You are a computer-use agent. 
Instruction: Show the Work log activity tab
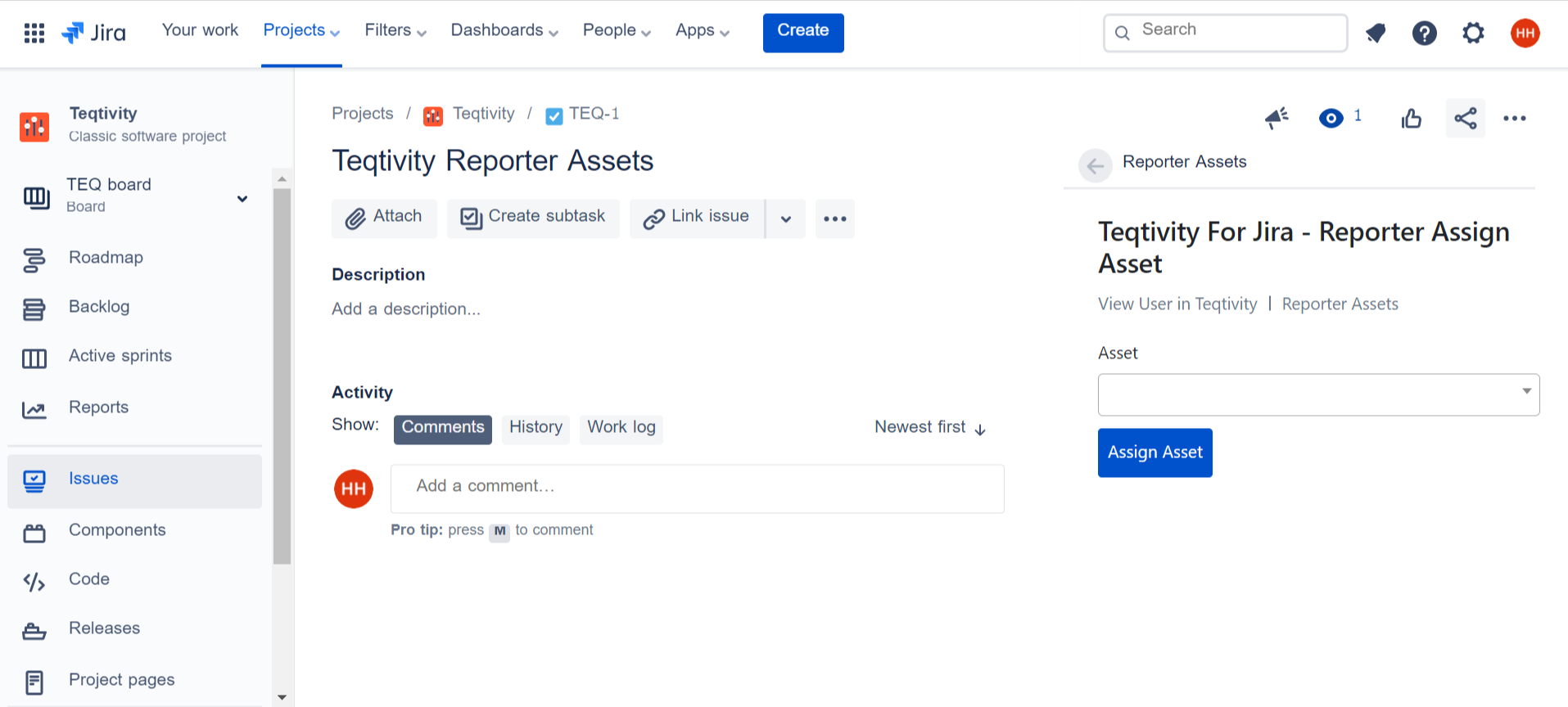(621, 430)
